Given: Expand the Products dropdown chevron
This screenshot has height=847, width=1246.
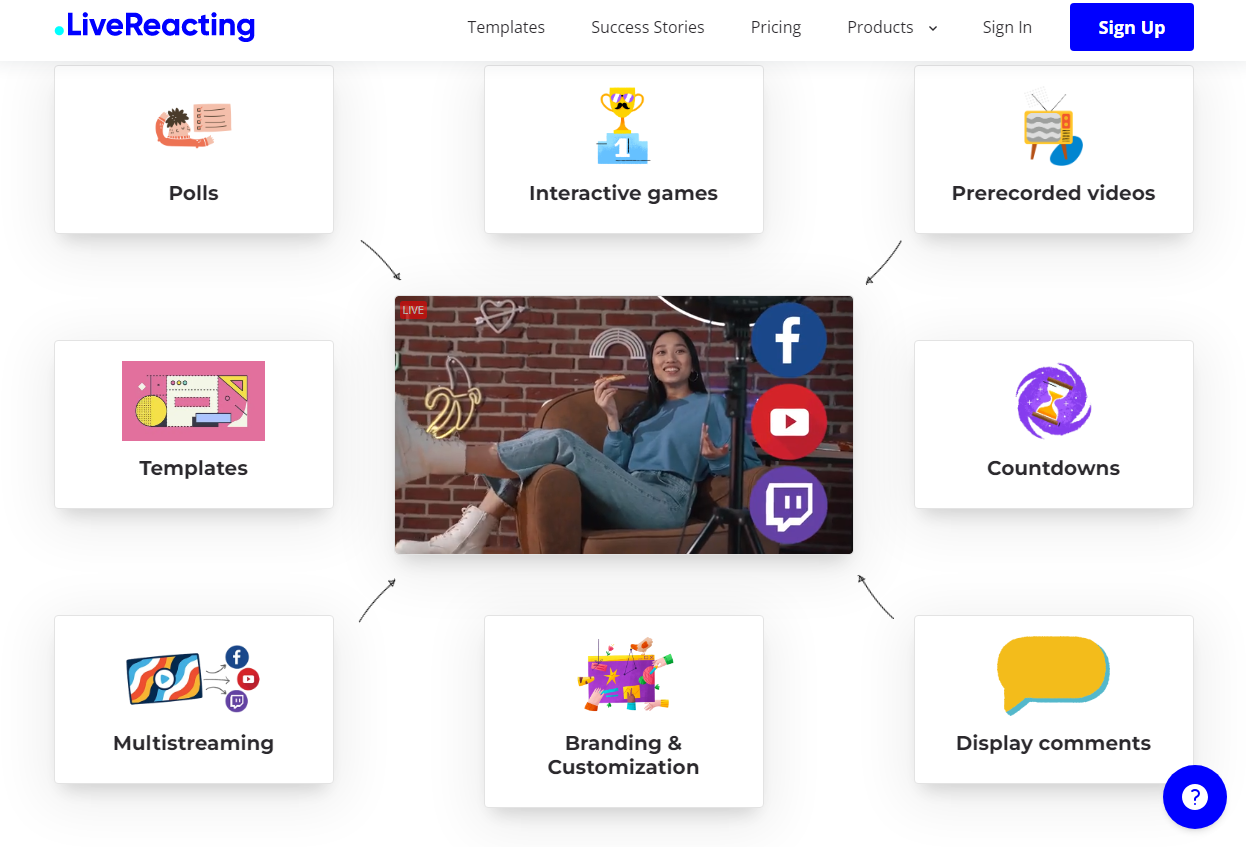Looking at the screenshot, I should (x=933, y=28).
